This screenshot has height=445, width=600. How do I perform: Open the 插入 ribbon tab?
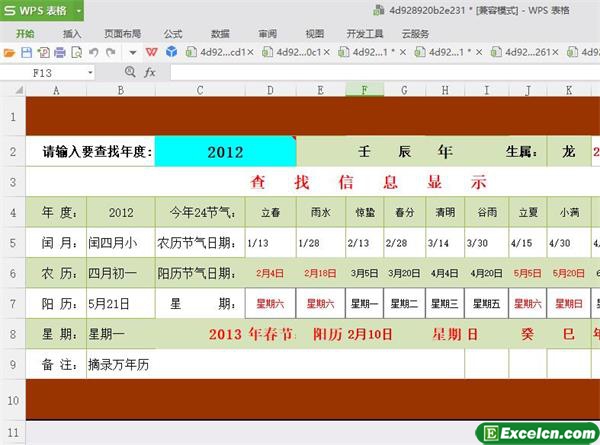pos(72,34)
